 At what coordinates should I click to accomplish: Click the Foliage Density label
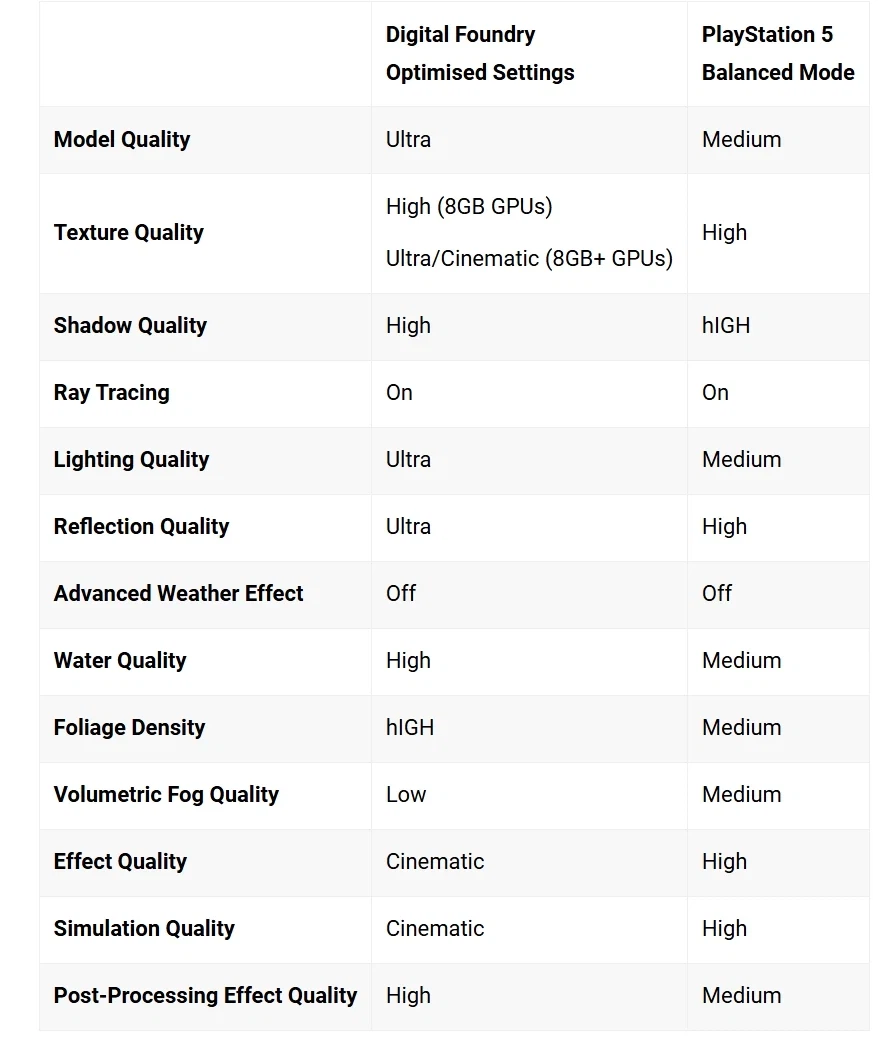130,728
